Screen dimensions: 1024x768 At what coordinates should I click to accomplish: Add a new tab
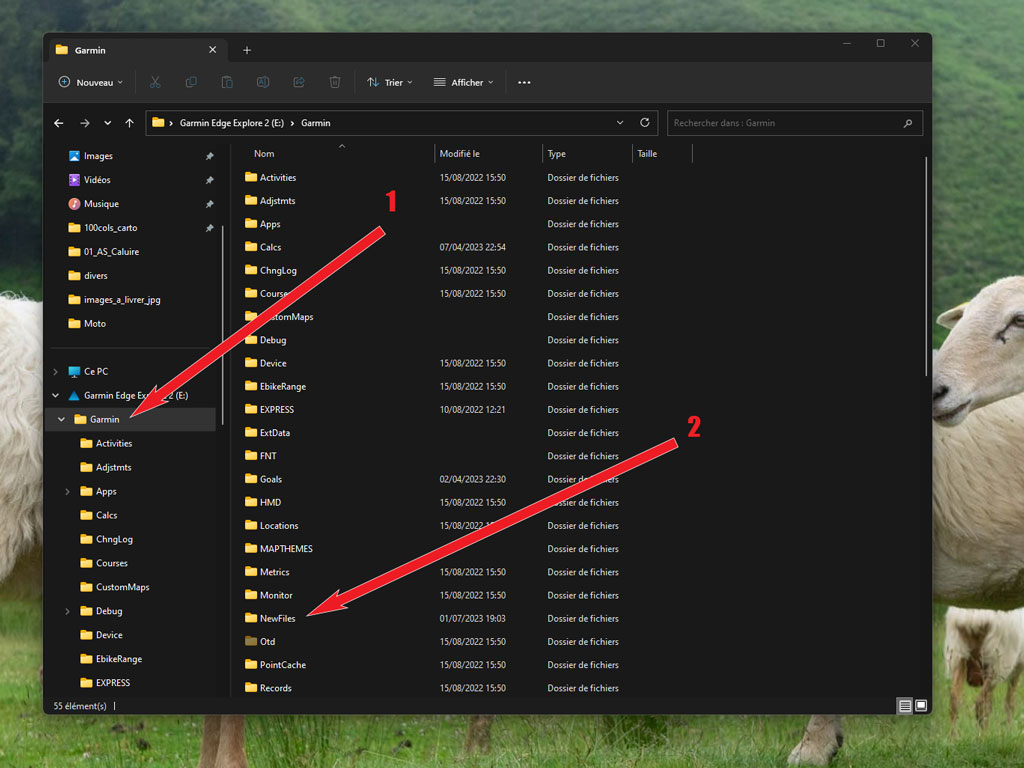tap(247, 50)
